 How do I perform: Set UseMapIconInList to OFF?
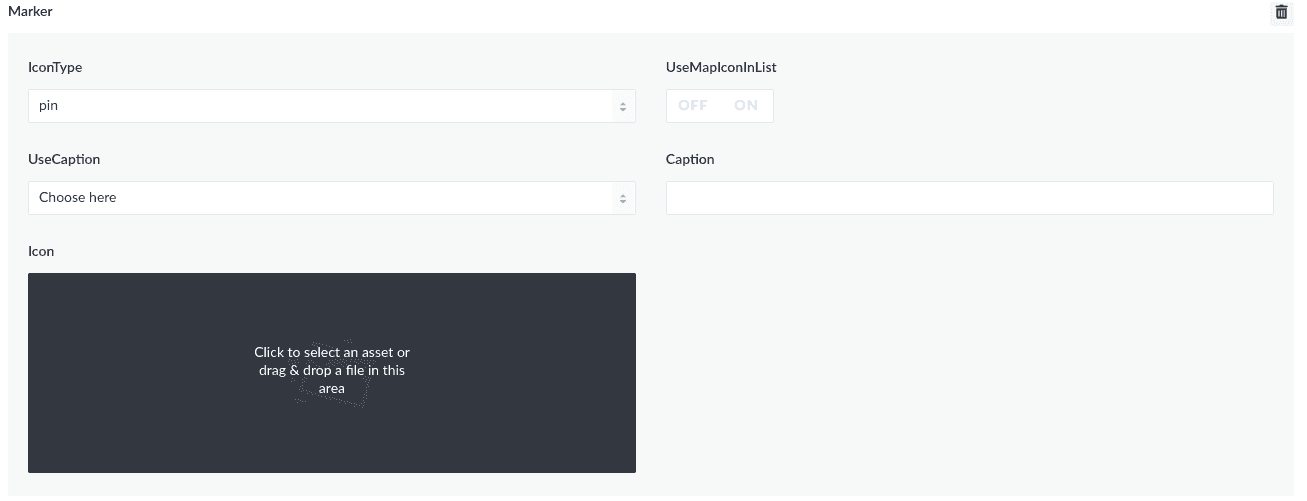(x=693, y=105)
